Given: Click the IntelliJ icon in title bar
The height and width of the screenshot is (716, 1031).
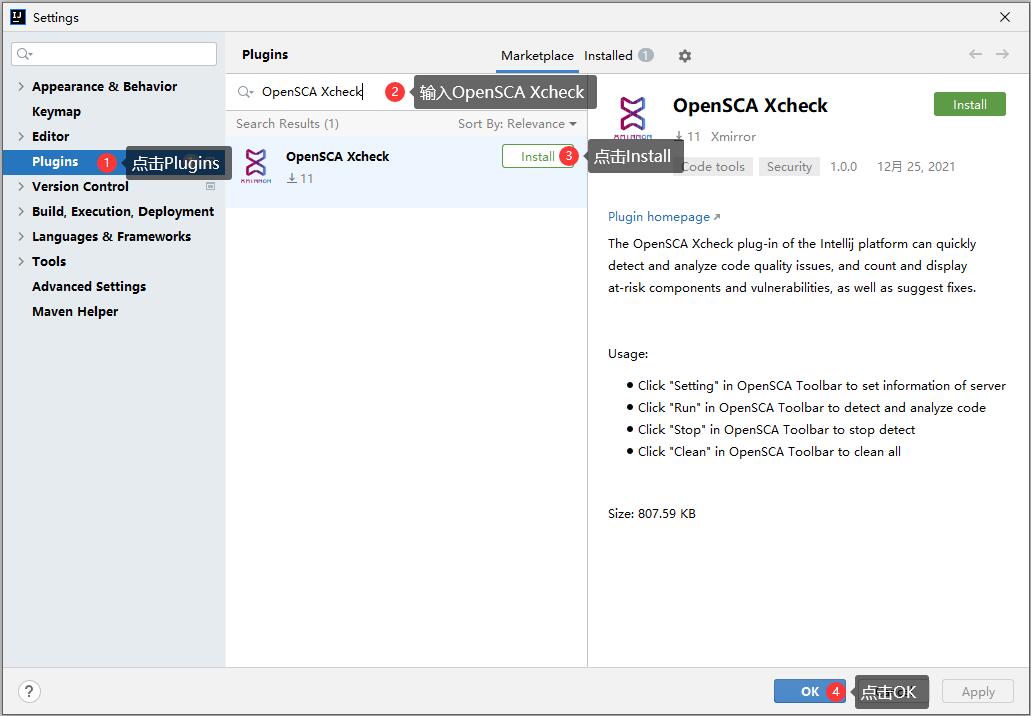Looking at the screenshot, I should pyautogui.click(x=18, y=17).
